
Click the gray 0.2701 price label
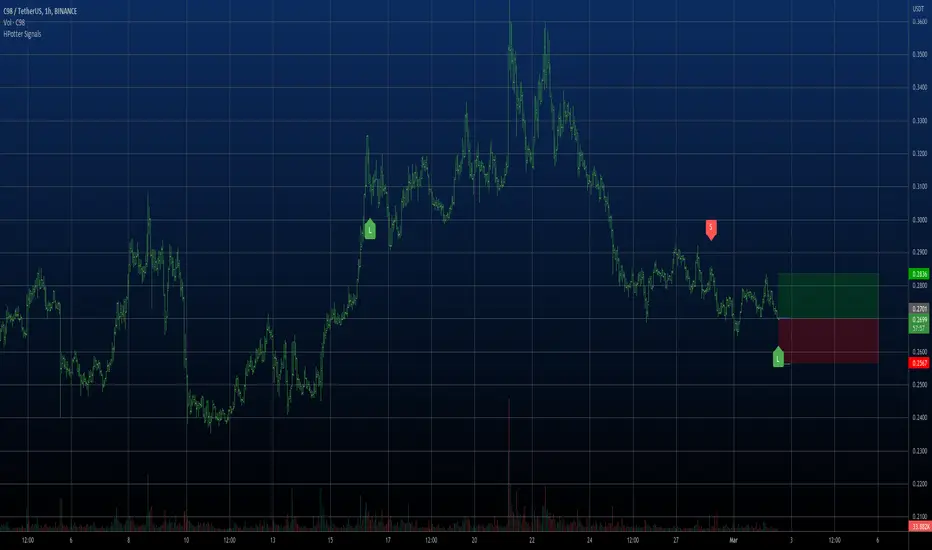(x=919, y=309)
